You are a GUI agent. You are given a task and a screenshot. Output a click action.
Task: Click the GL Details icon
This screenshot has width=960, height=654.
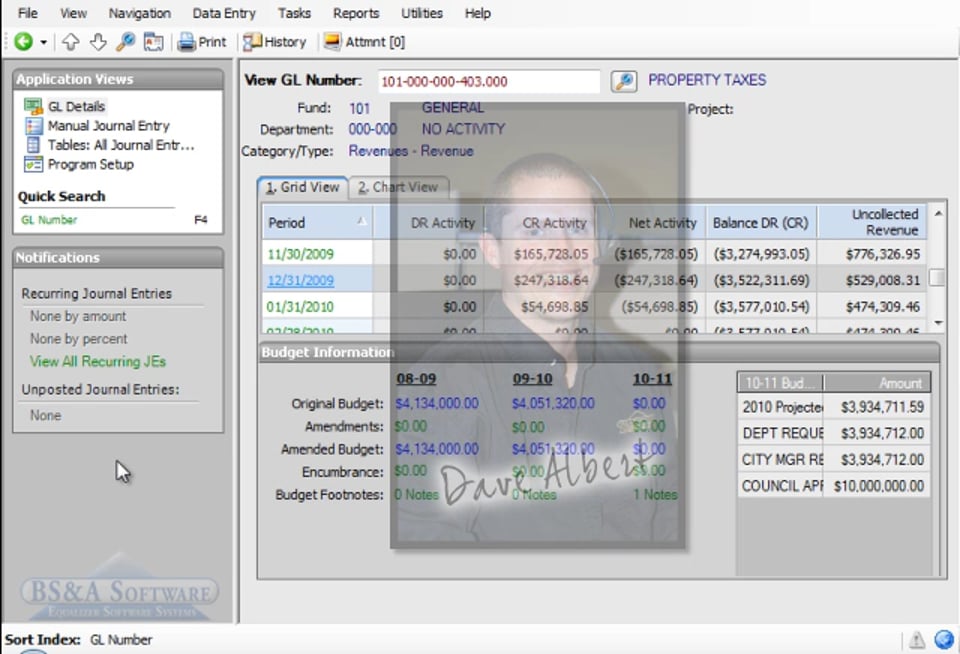click(33, 106)
